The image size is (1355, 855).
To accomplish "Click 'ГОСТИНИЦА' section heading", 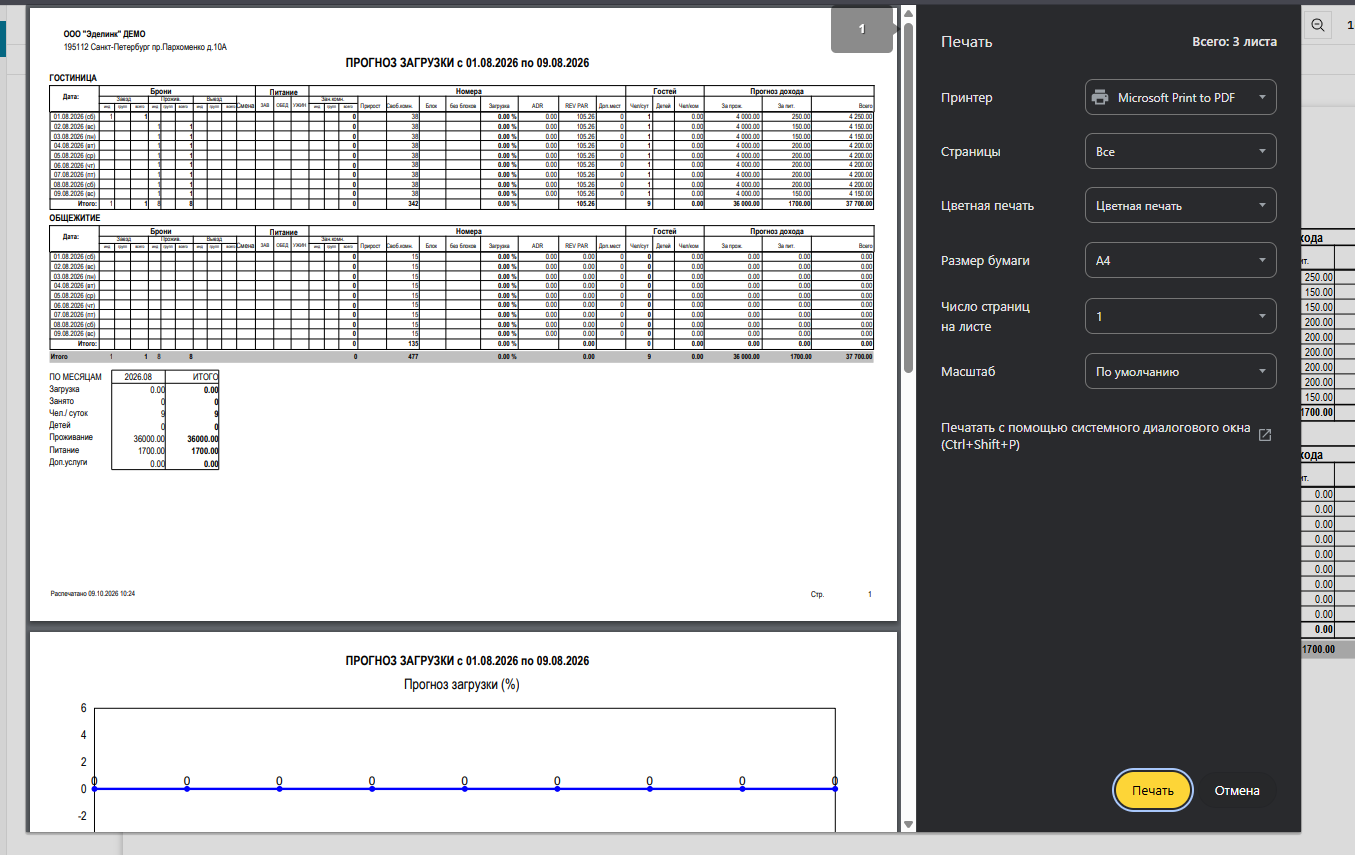I will pyautogui.click(x=73, y=78).
